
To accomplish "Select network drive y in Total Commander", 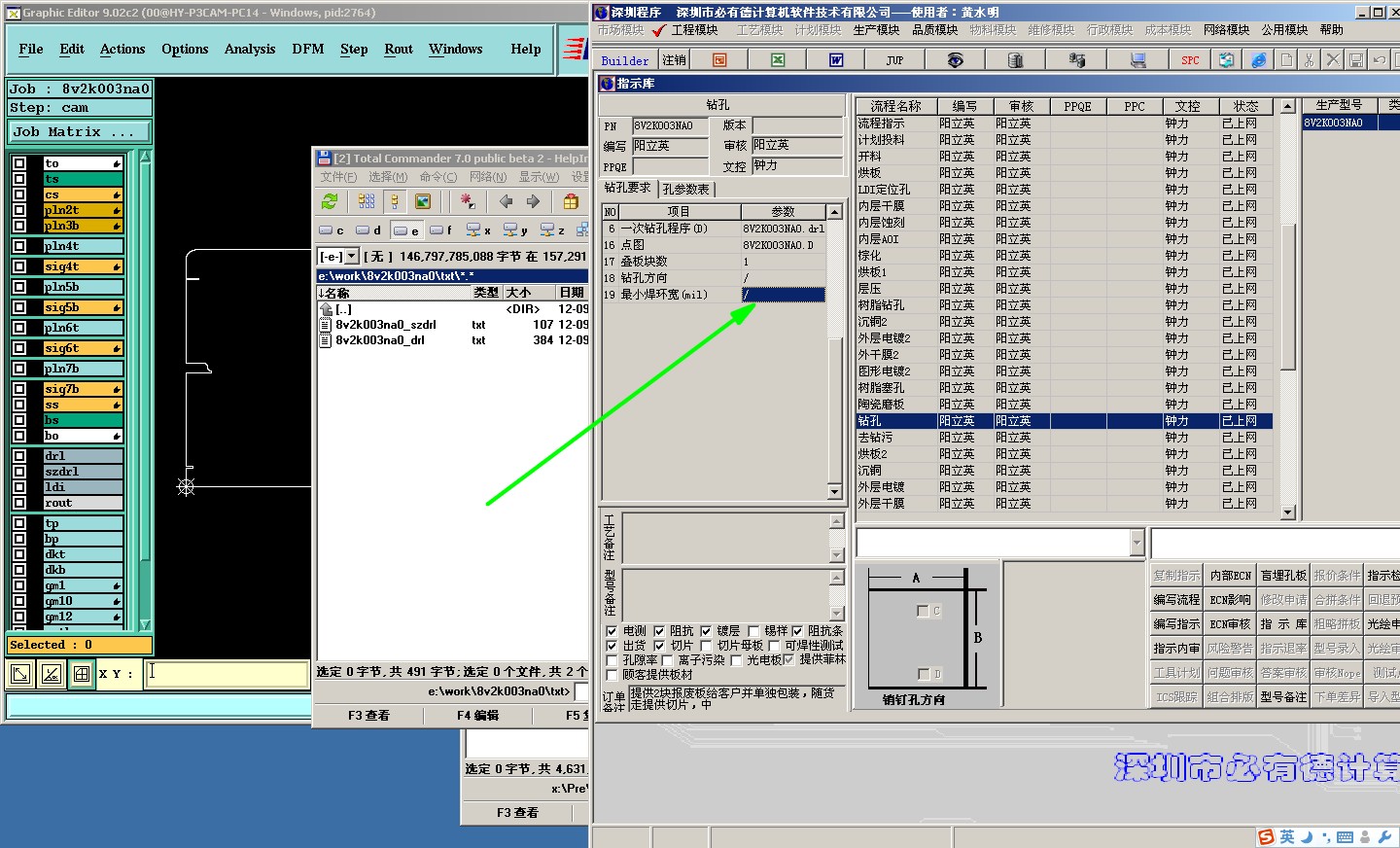I will click(x=515, y=230).
